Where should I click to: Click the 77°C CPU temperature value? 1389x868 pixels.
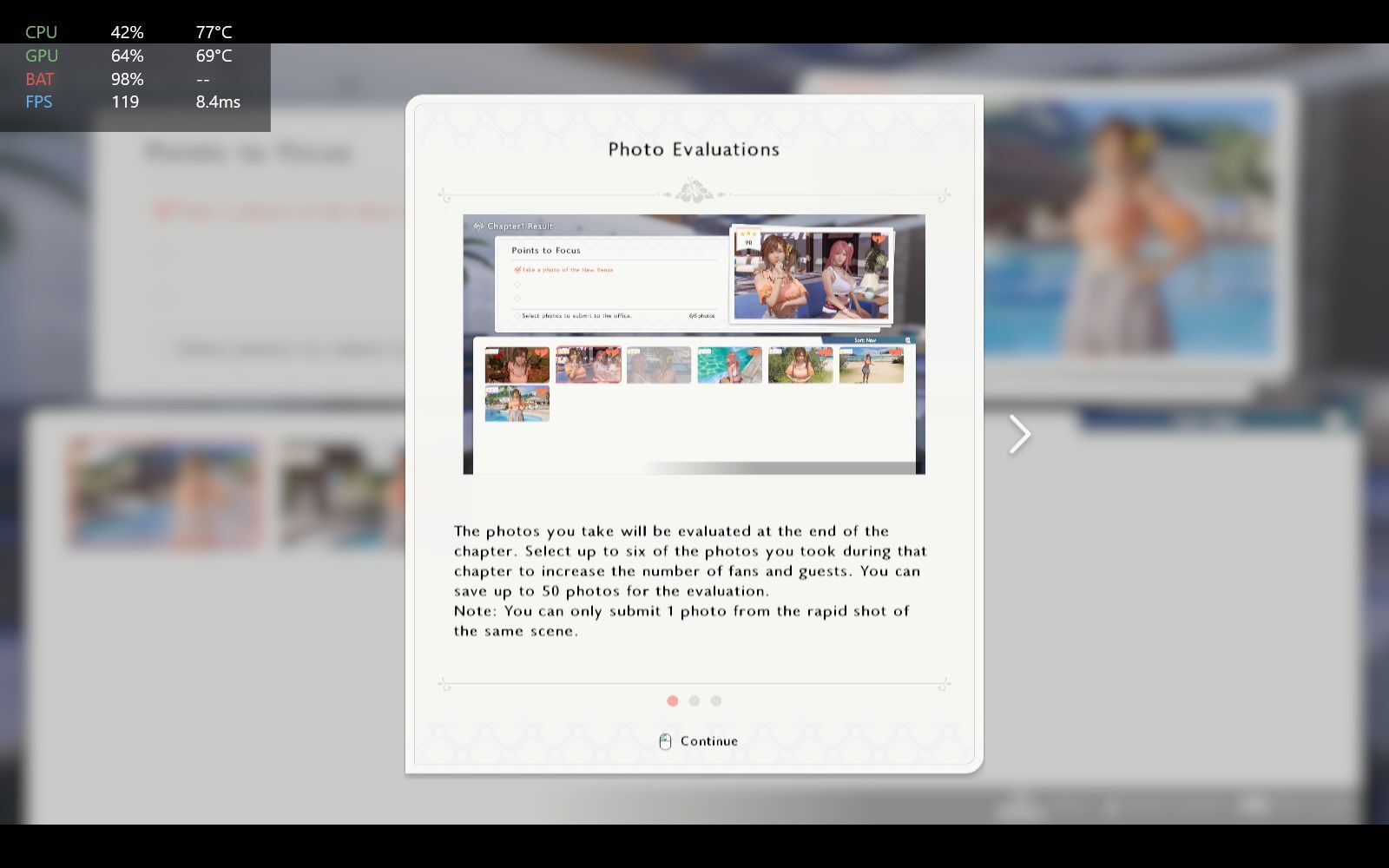coord(214,32)
